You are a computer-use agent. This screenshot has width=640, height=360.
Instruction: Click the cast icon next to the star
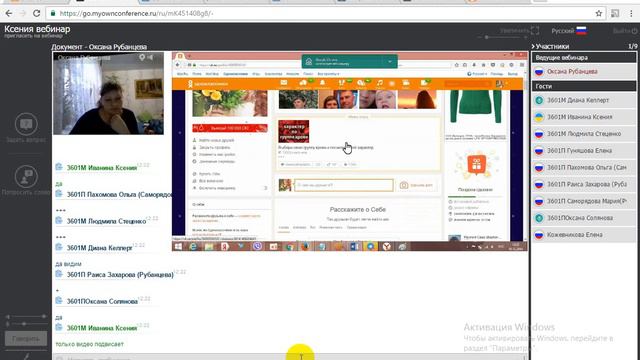tap(615, 13)
